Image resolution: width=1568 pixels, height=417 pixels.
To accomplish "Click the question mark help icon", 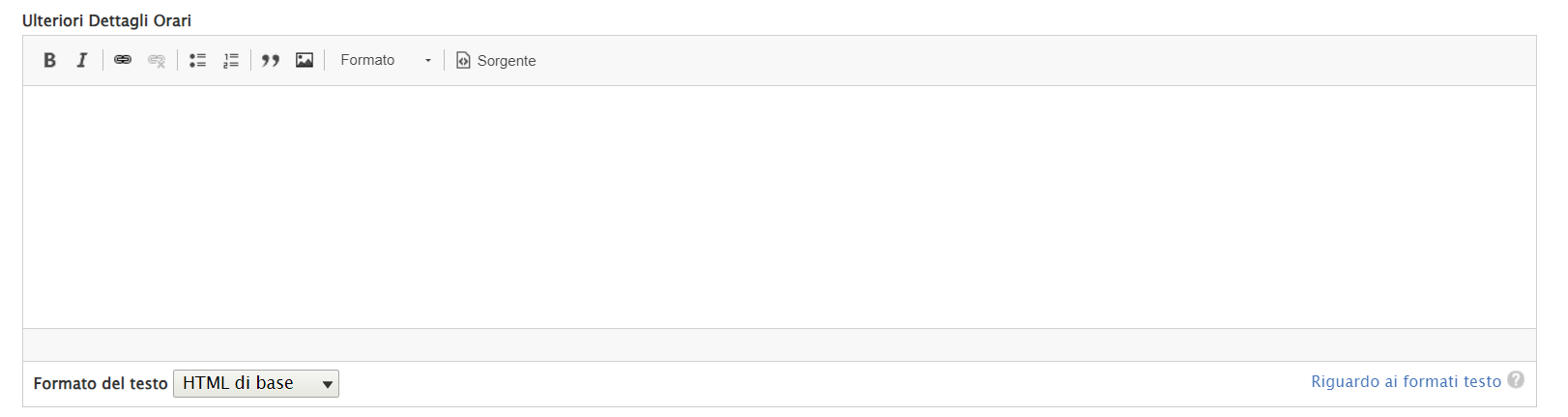I will [x=1515, y=380].
